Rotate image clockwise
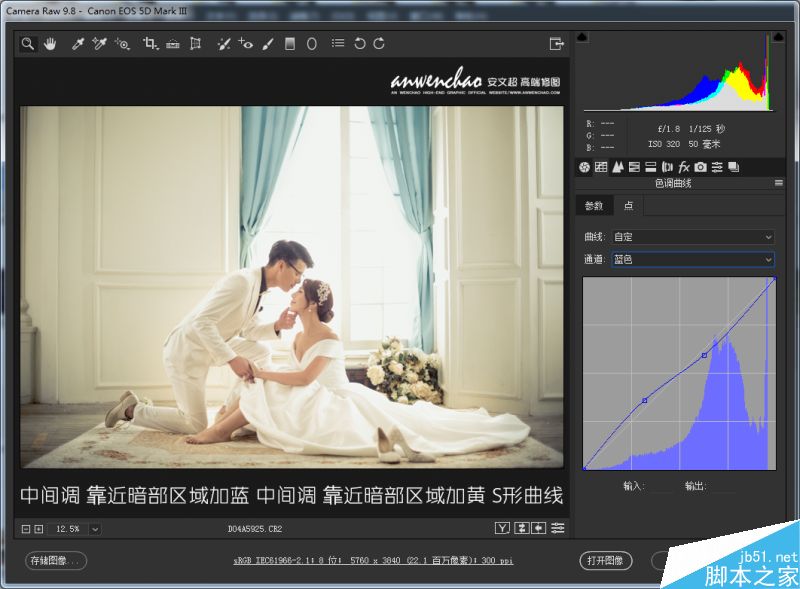Image resolution: width=800 pixels, height=589 pixels. (x=379, y=44)
